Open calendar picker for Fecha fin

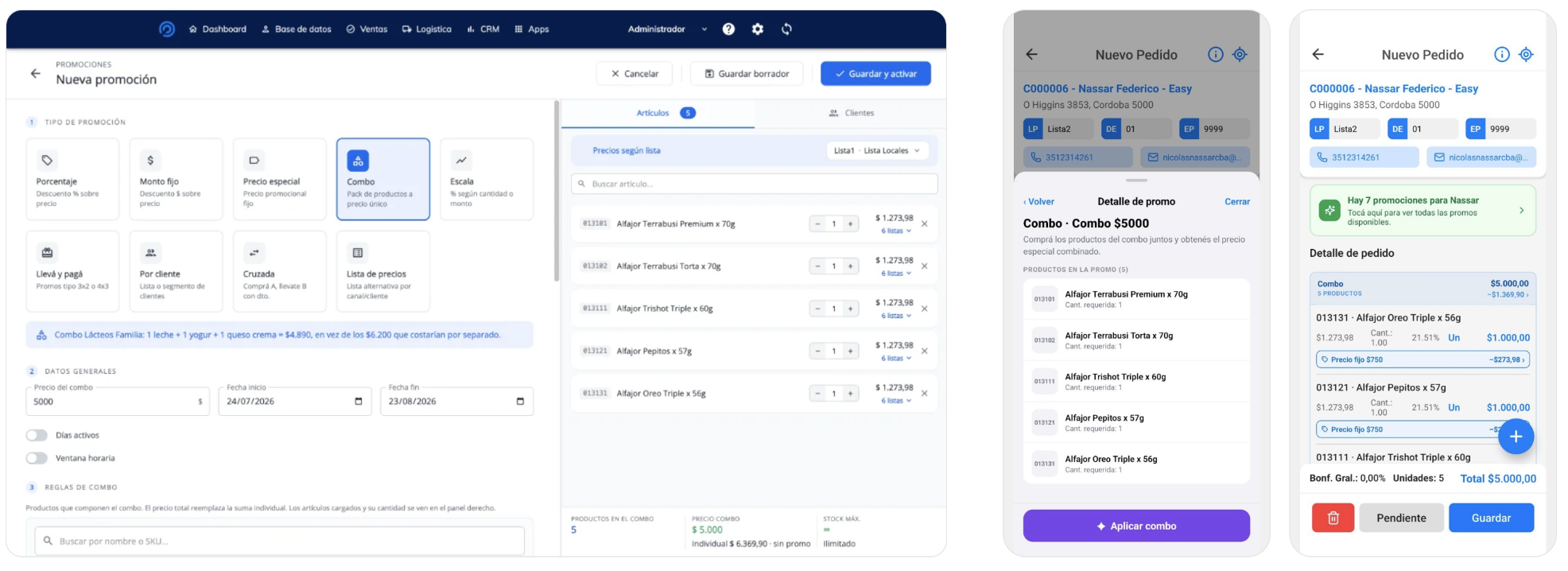point(520,402)
